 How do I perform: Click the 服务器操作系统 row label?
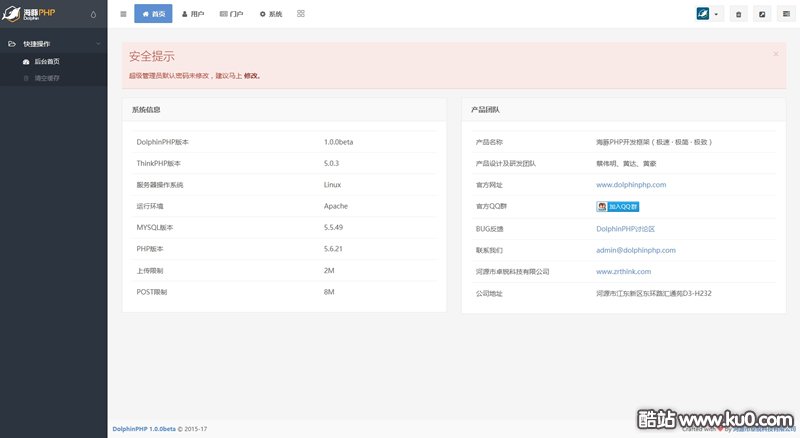pyautogui.click(x=160, y=185)
